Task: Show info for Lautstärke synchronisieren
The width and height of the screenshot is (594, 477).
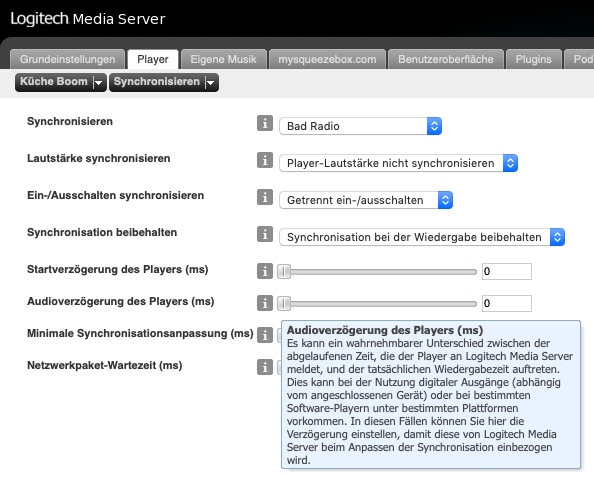Action: pyautogui.click(x=265, y=160)
